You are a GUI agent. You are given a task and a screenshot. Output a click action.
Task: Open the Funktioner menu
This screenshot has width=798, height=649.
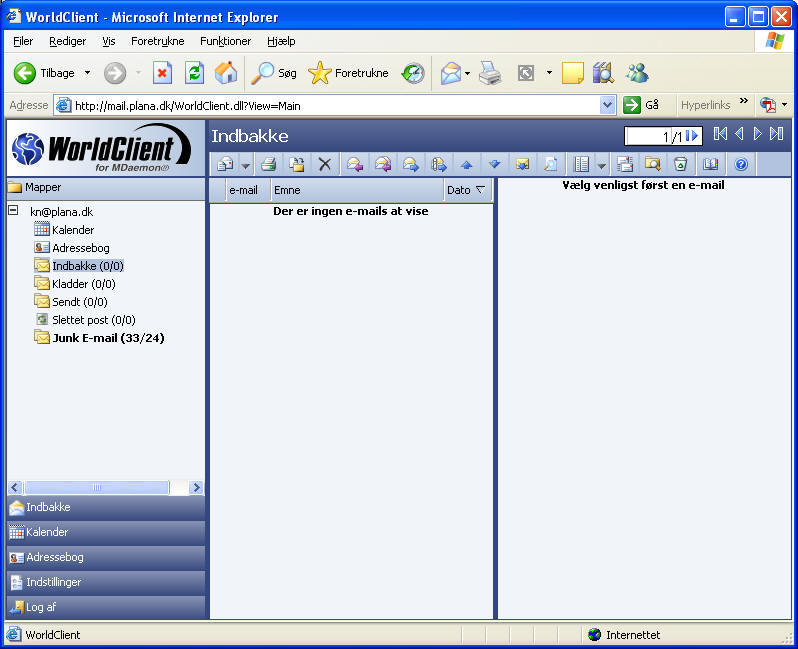[x=225, y=41]
